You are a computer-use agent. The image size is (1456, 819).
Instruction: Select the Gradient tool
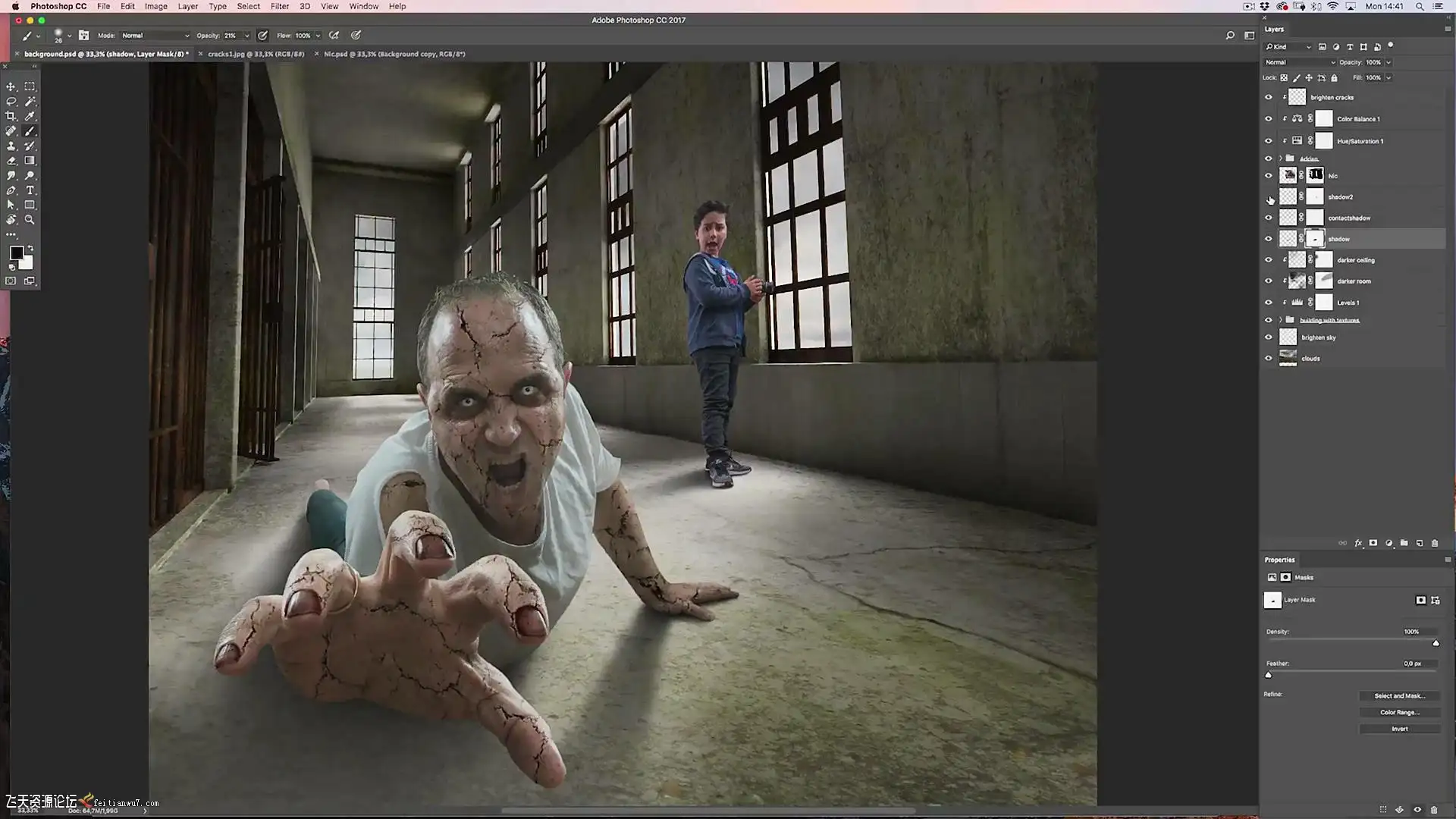point(30,161)
